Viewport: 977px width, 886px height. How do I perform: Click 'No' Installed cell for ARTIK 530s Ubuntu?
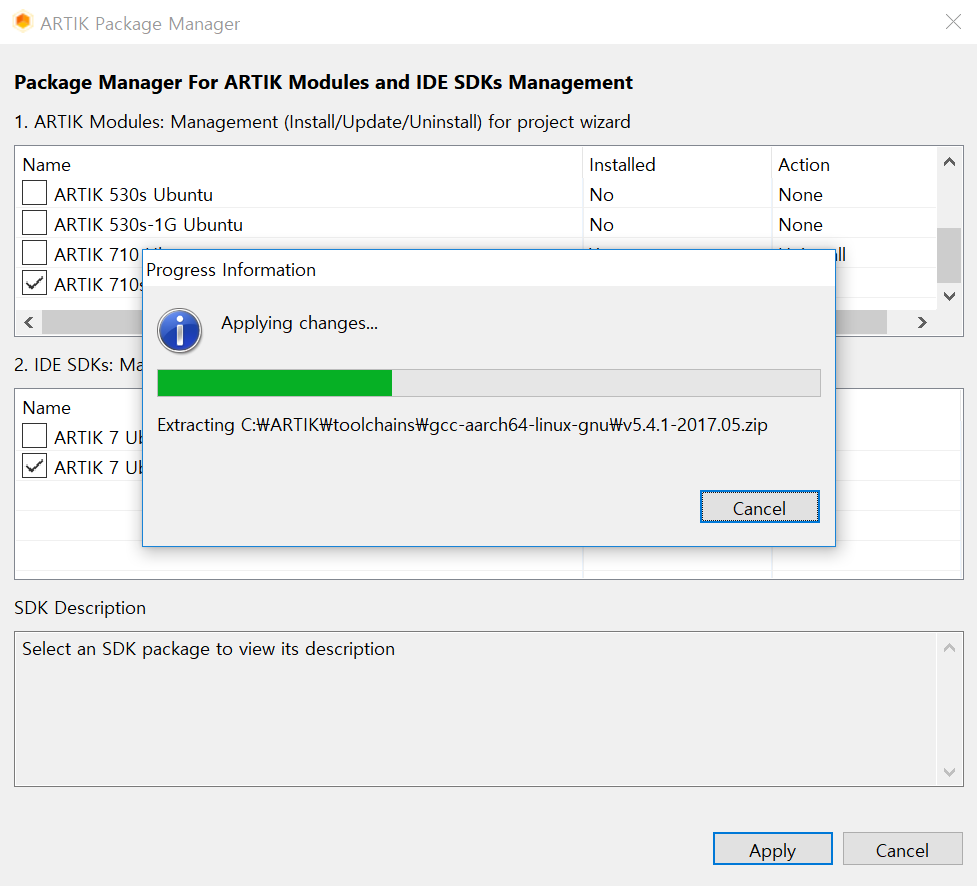601,194
